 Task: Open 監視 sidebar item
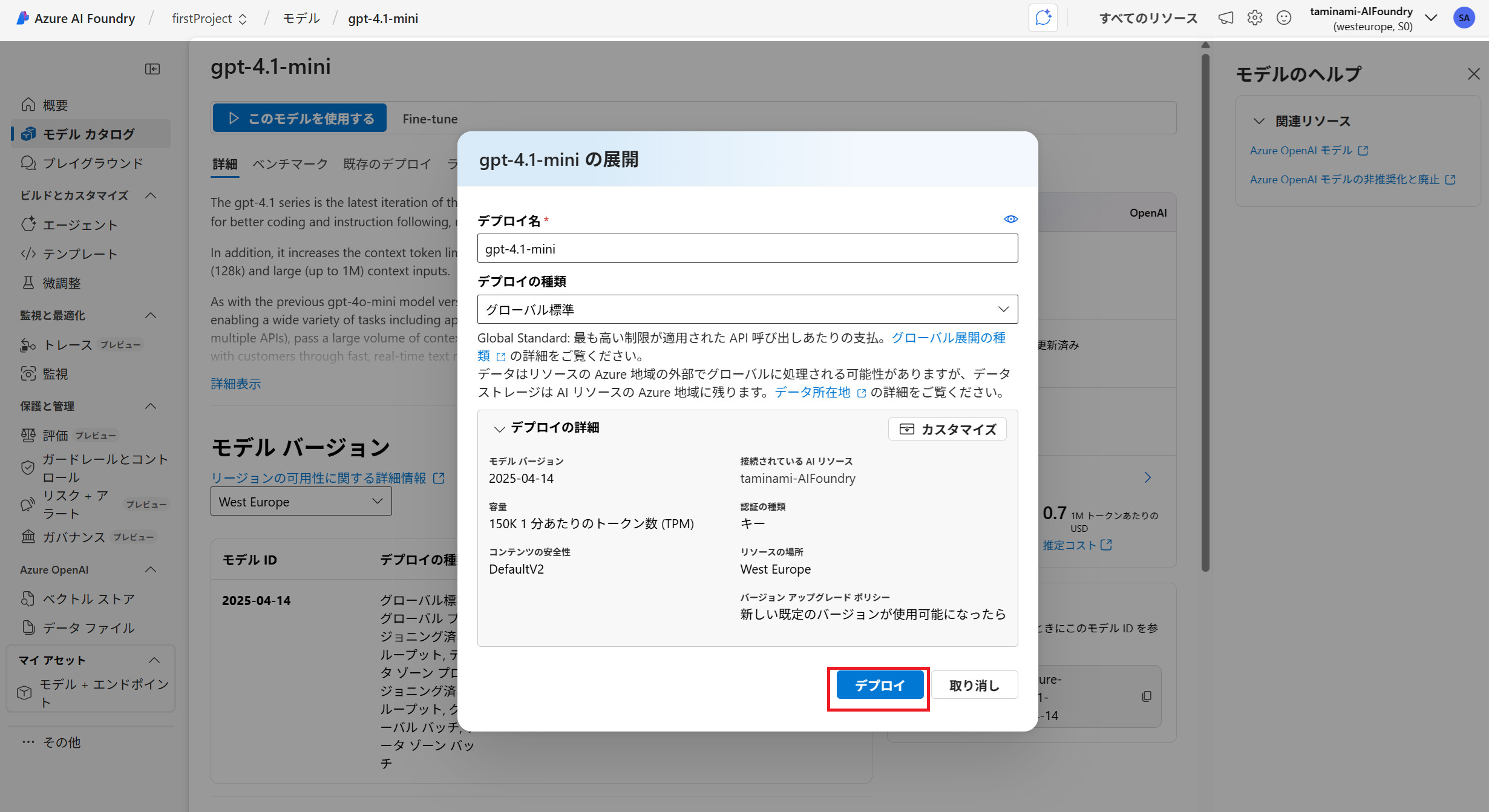coord(91,374)
